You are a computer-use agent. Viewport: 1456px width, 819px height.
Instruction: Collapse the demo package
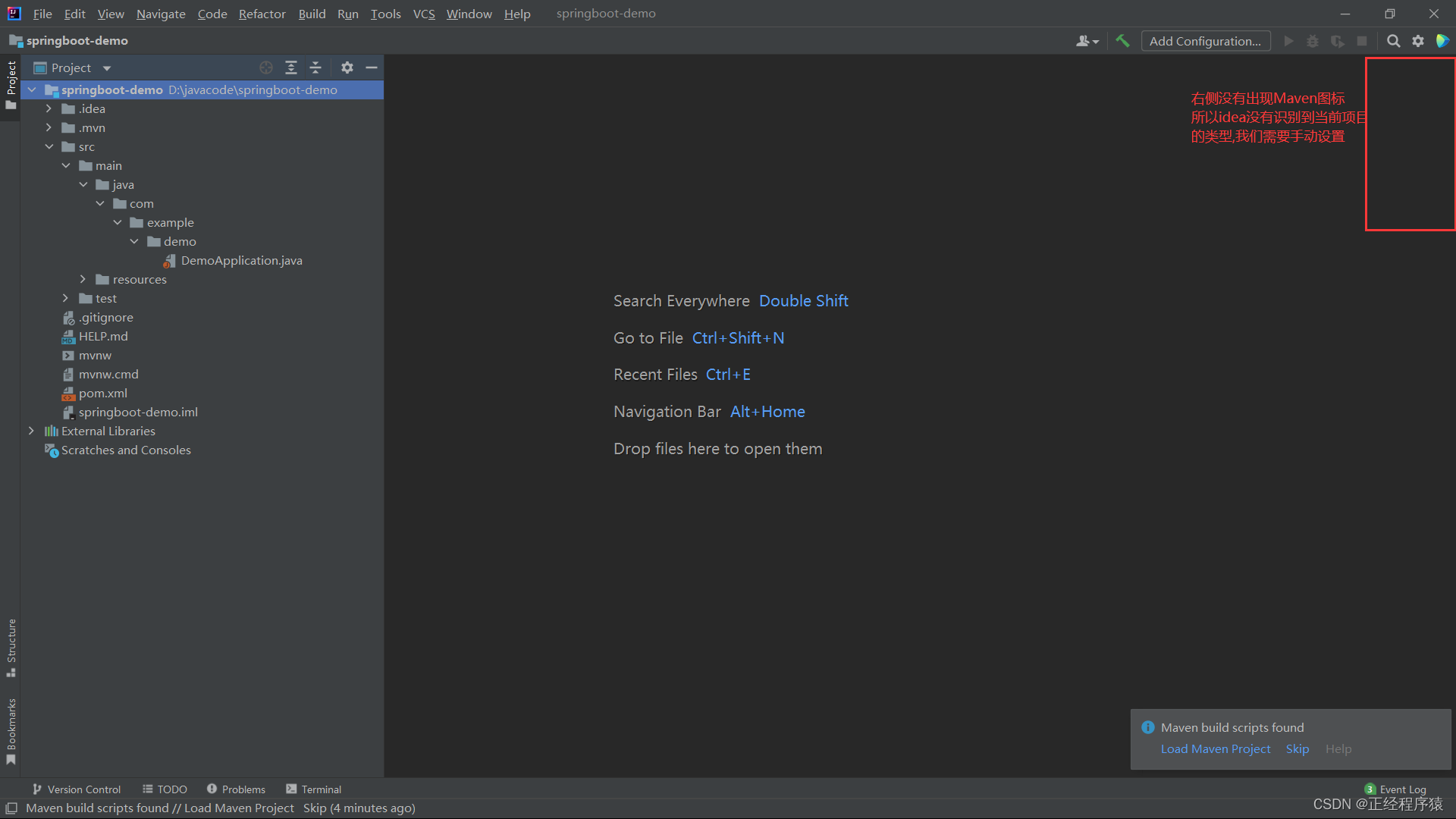134,241
